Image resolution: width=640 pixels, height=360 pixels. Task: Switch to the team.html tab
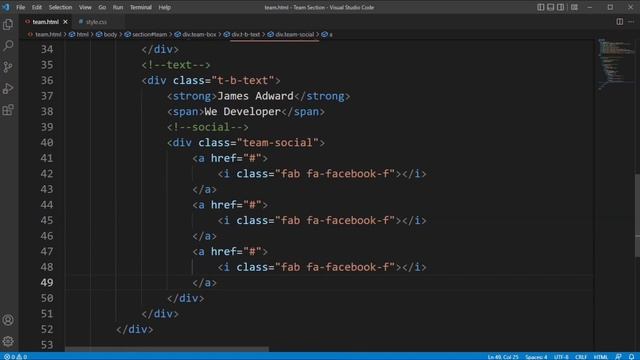coord(45,22)
